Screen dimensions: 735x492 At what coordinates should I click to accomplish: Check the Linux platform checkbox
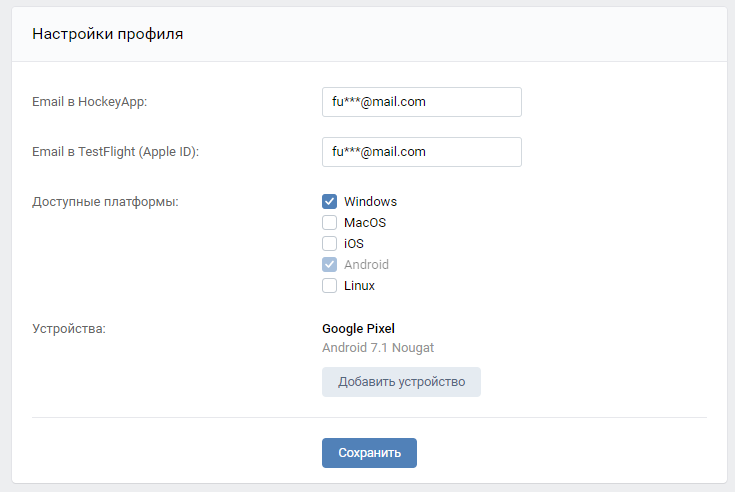tap(330, 285)
